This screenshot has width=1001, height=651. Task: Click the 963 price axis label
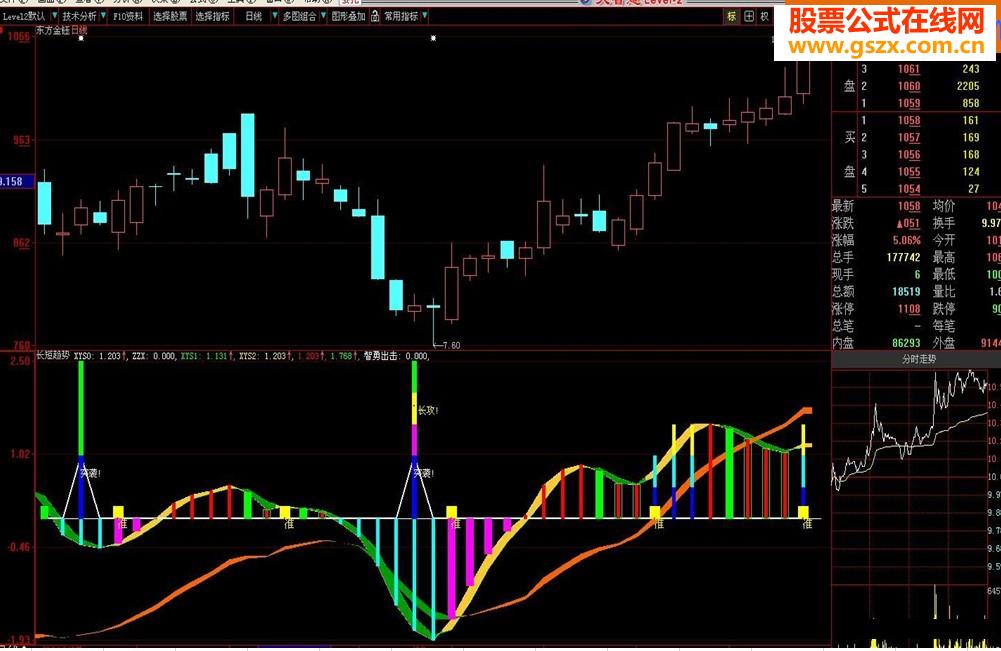click(20, 140)
